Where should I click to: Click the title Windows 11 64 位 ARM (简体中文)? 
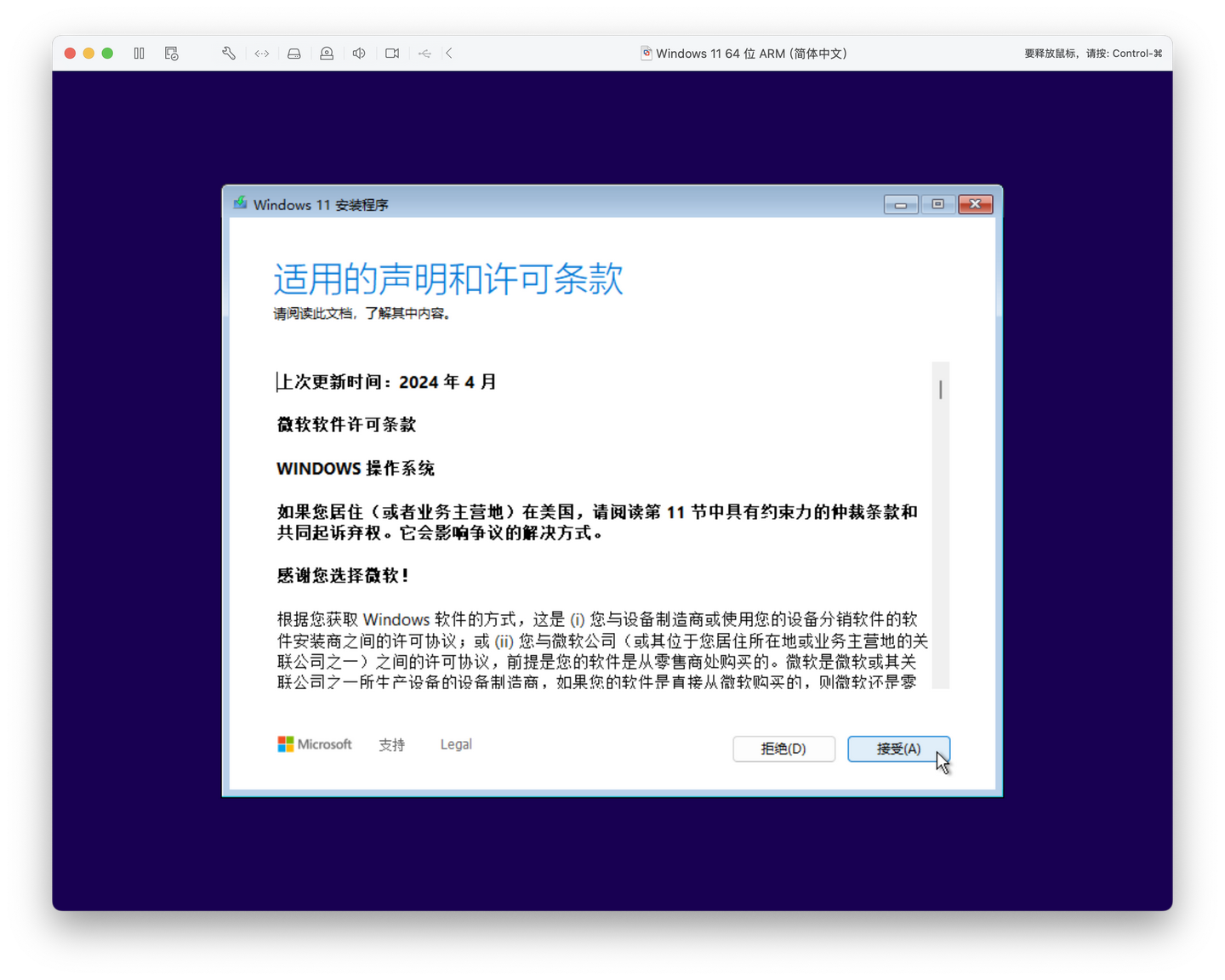(x=751, y=54)
